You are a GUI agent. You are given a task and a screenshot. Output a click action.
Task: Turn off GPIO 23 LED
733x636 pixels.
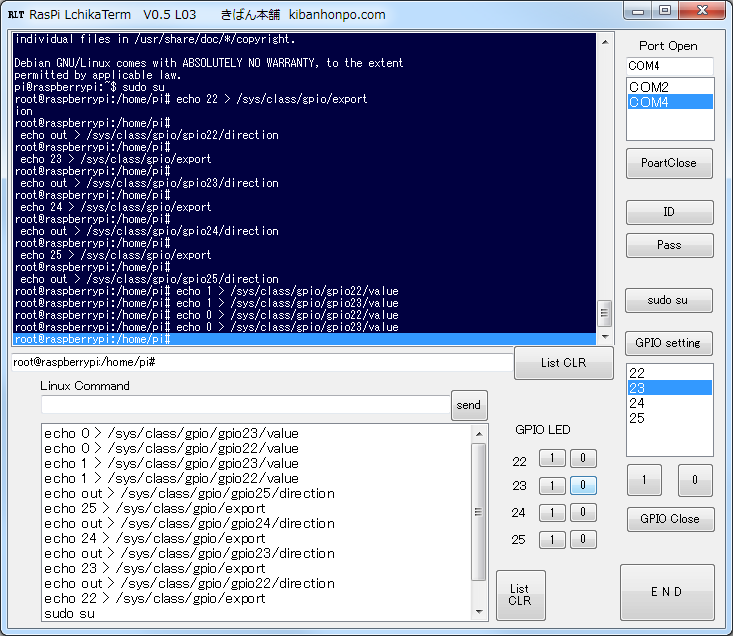(x=583, y=486)
